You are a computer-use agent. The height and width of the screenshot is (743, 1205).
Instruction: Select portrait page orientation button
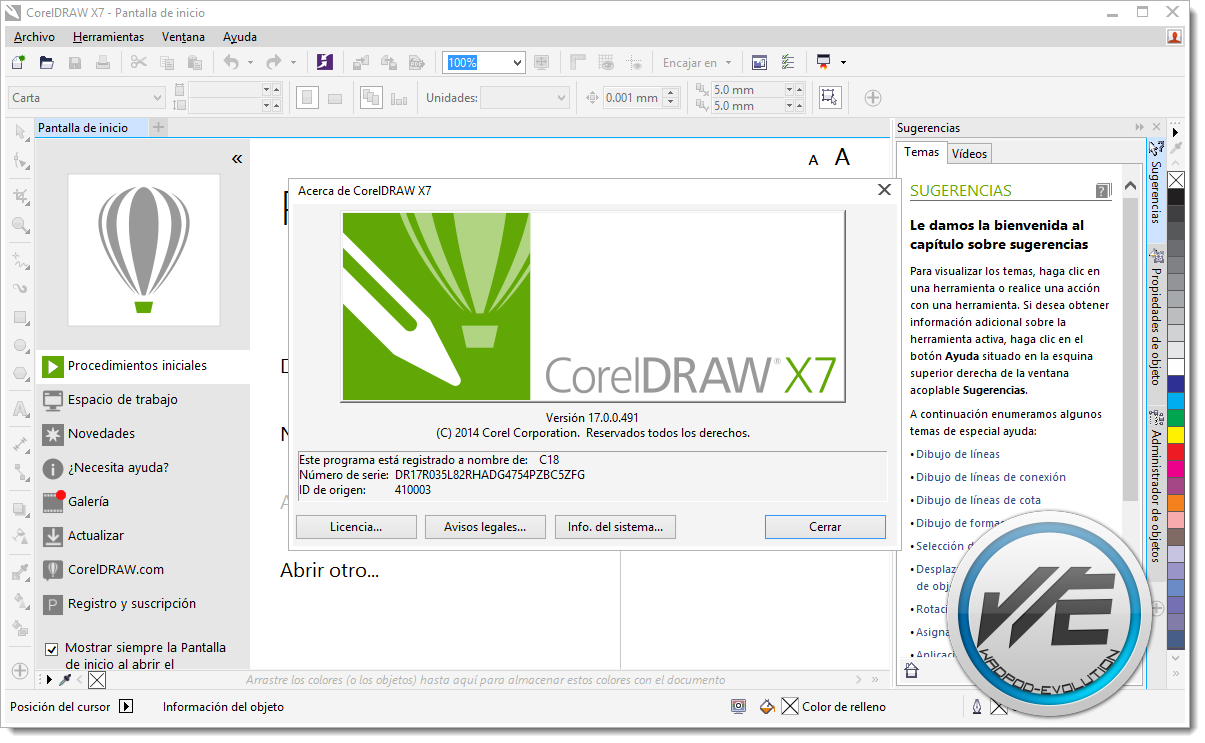308,97
